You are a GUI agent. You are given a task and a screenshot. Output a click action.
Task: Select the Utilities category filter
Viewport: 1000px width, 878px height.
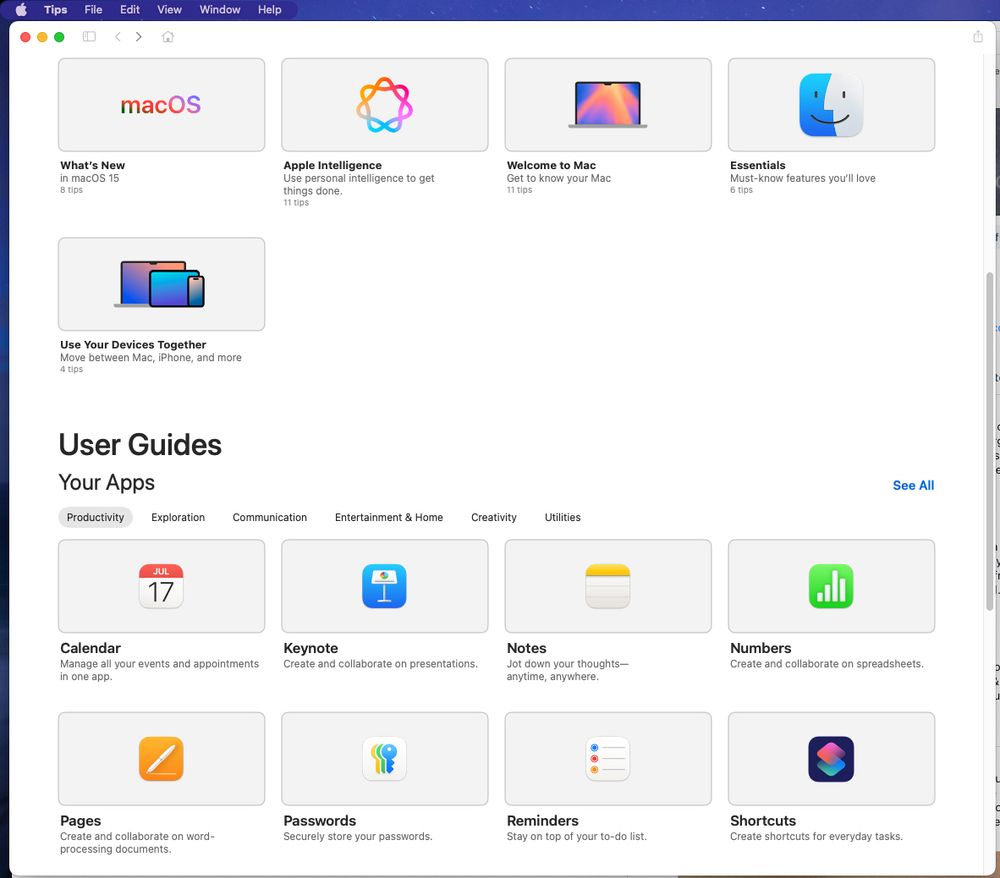[562, 517]
